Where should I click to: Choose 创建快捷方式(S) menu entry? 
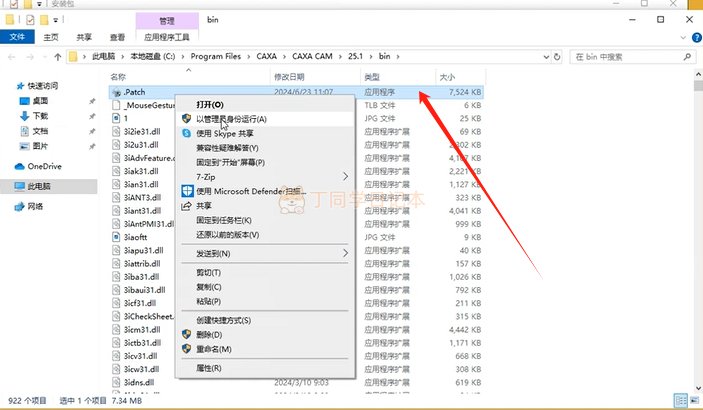coord(265,320)
